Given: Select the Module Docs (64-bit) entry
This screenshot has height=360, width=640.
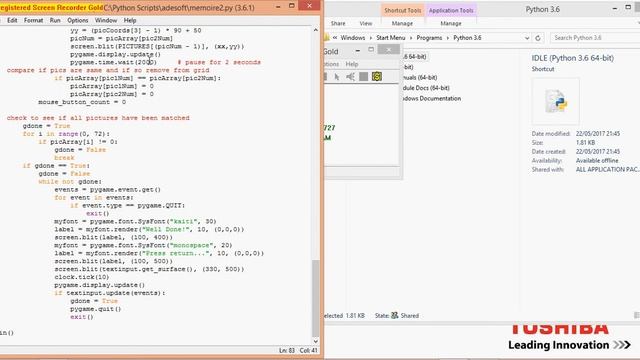Looking at the screenshot, I should (426, 88).
